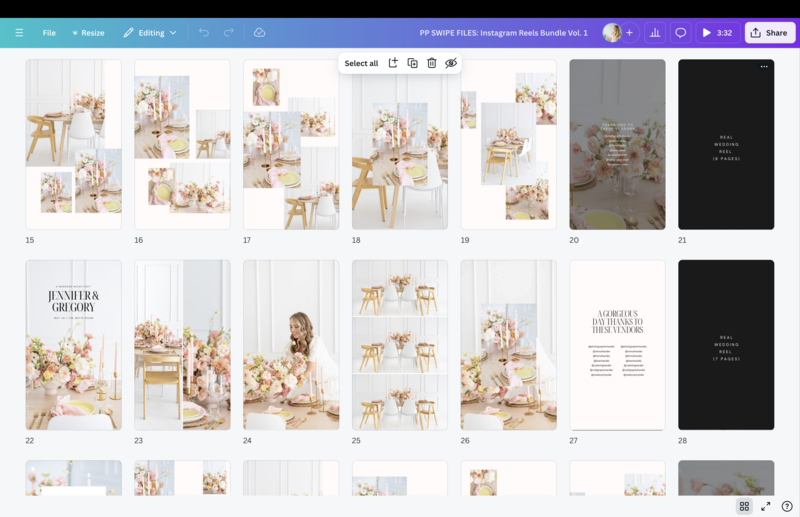Open more options on page 21
Viewport: 800px width, 517px height.
point(764,67)
